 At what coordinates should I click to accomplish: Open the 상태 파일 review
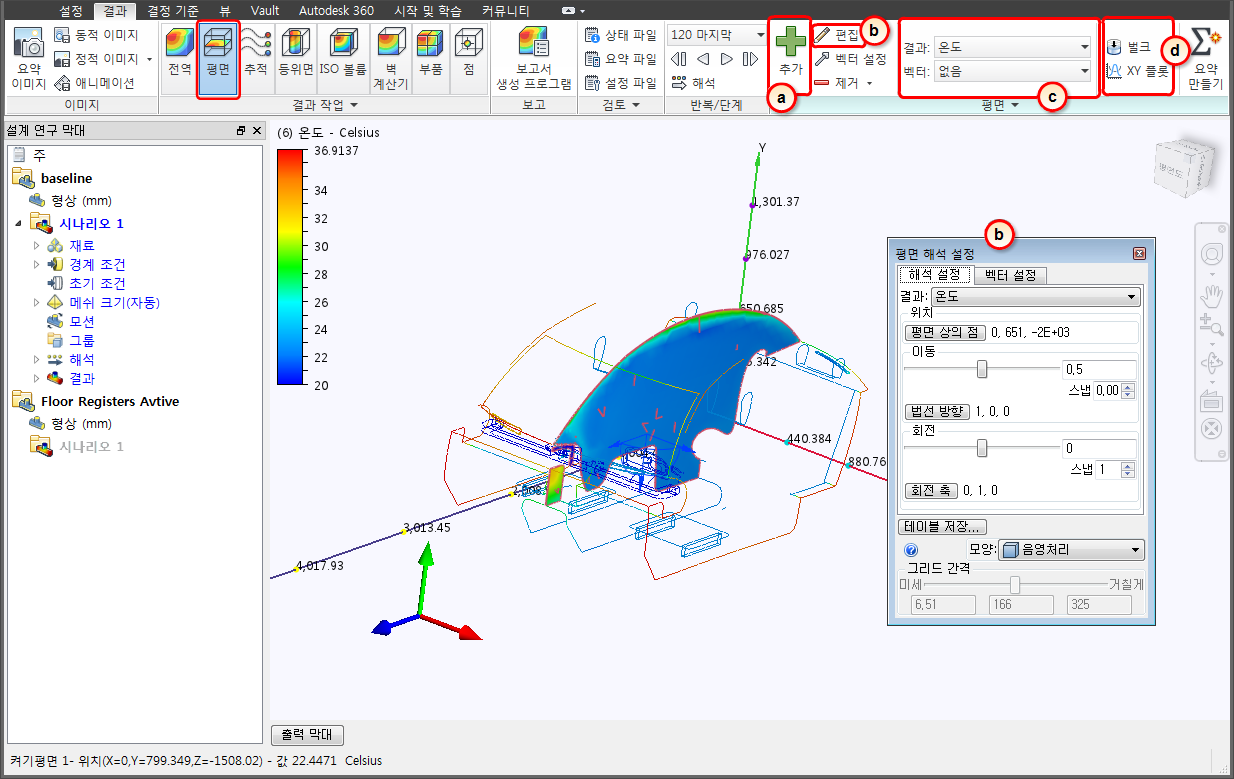click(620, 35)
